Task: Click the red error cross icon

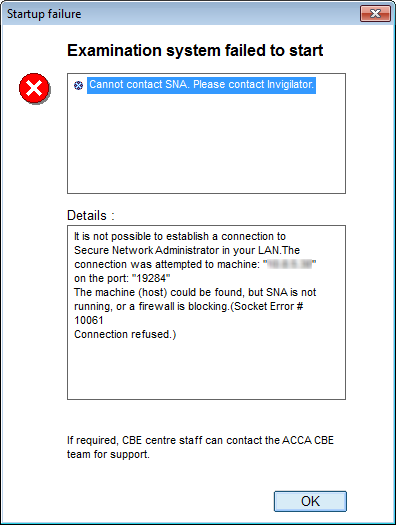Action: pyautogui.click(x=34, y=89)
